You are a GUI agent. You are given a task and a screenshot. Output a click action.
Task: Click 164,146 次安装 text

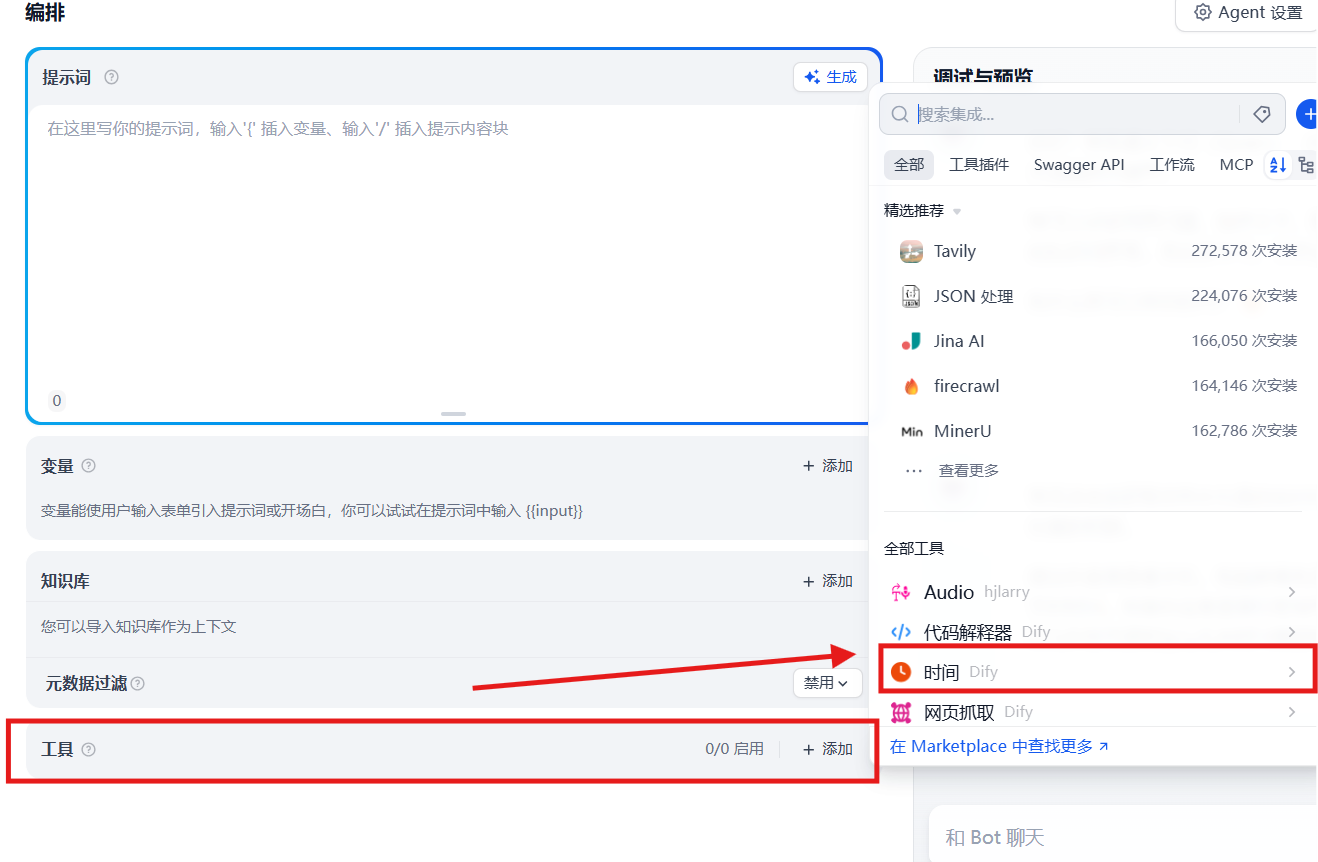click(x=1244, y=386)
